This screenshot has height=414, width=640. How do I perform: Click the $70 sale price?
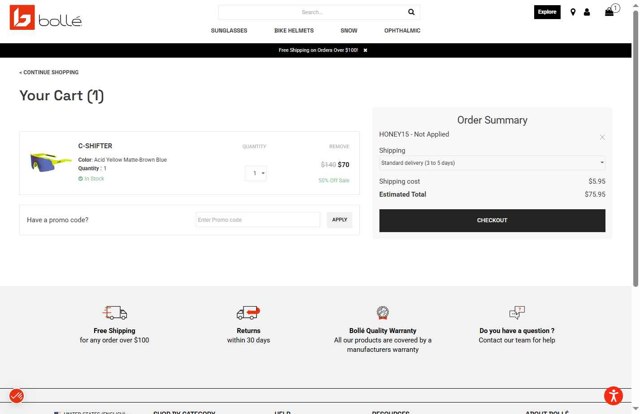343,165
